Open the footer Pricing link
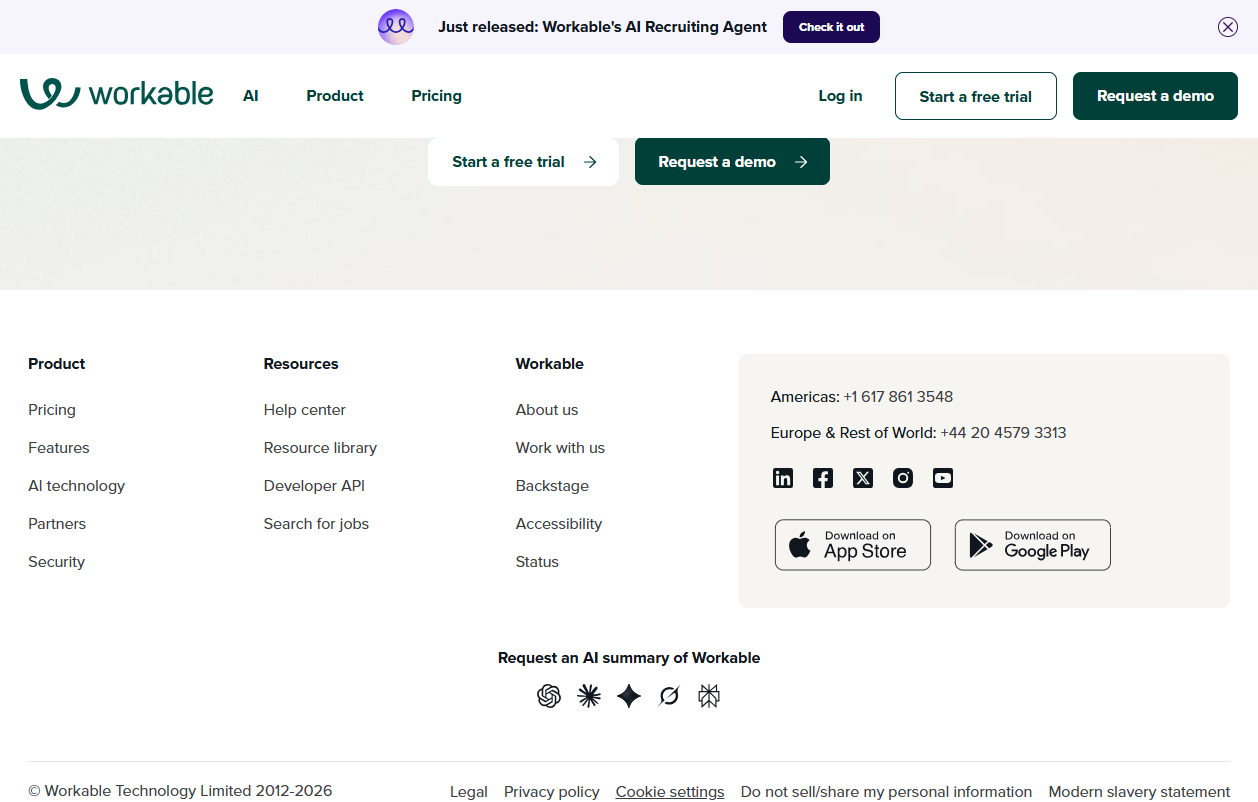Image resolution: width=1258 pixels, height=802 pixels. point(52,410)
